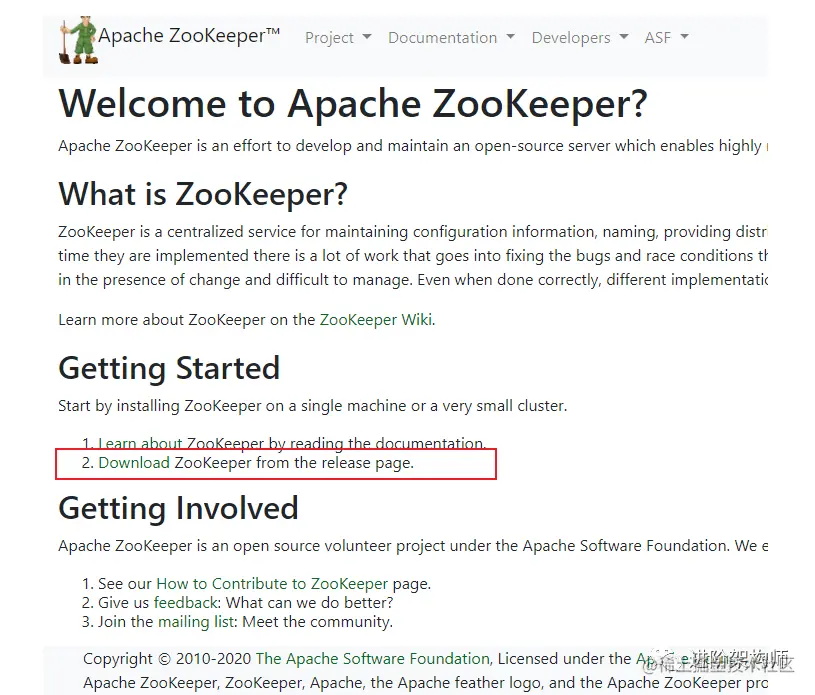Open The Apache Software Foundation footer link
This screenshot has width=815, height=695.
(373, 659)
